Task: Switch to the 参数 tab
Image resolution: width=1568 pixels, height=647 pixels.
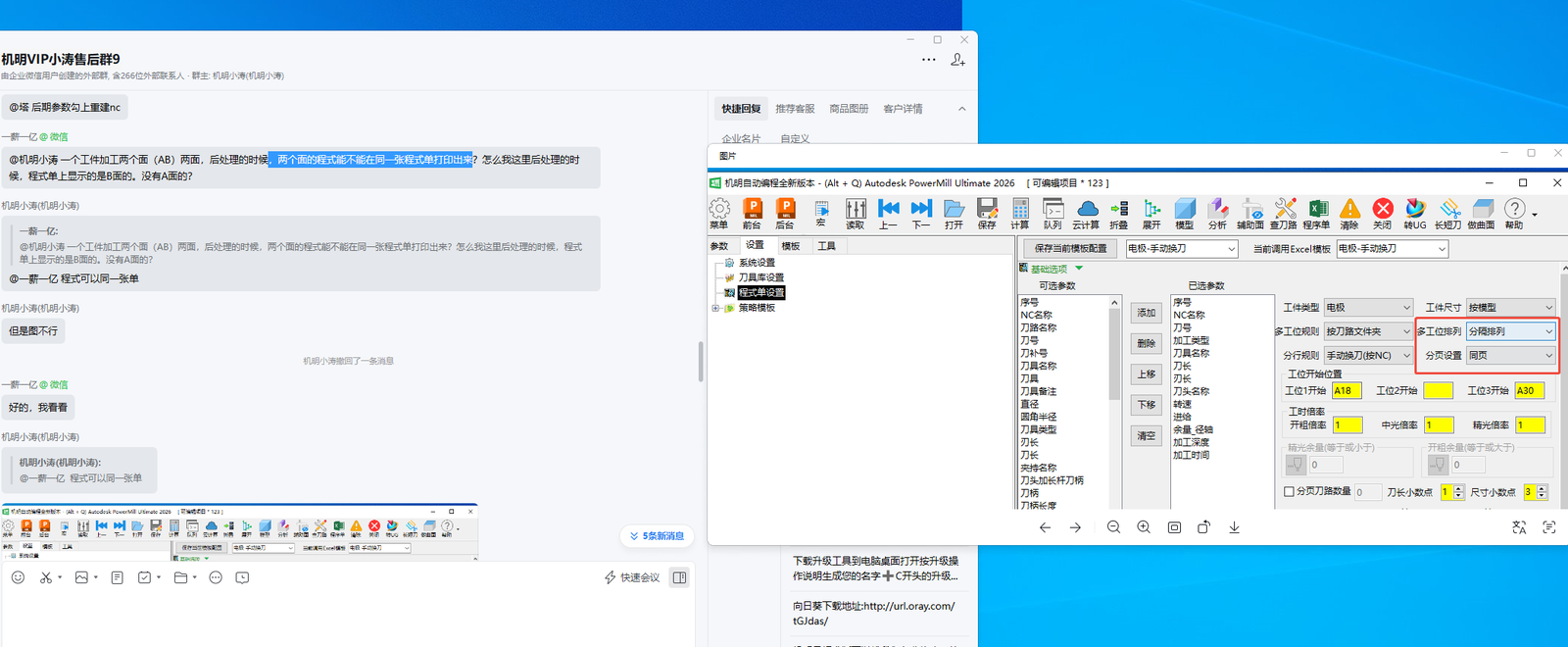Action: [719, 246]
